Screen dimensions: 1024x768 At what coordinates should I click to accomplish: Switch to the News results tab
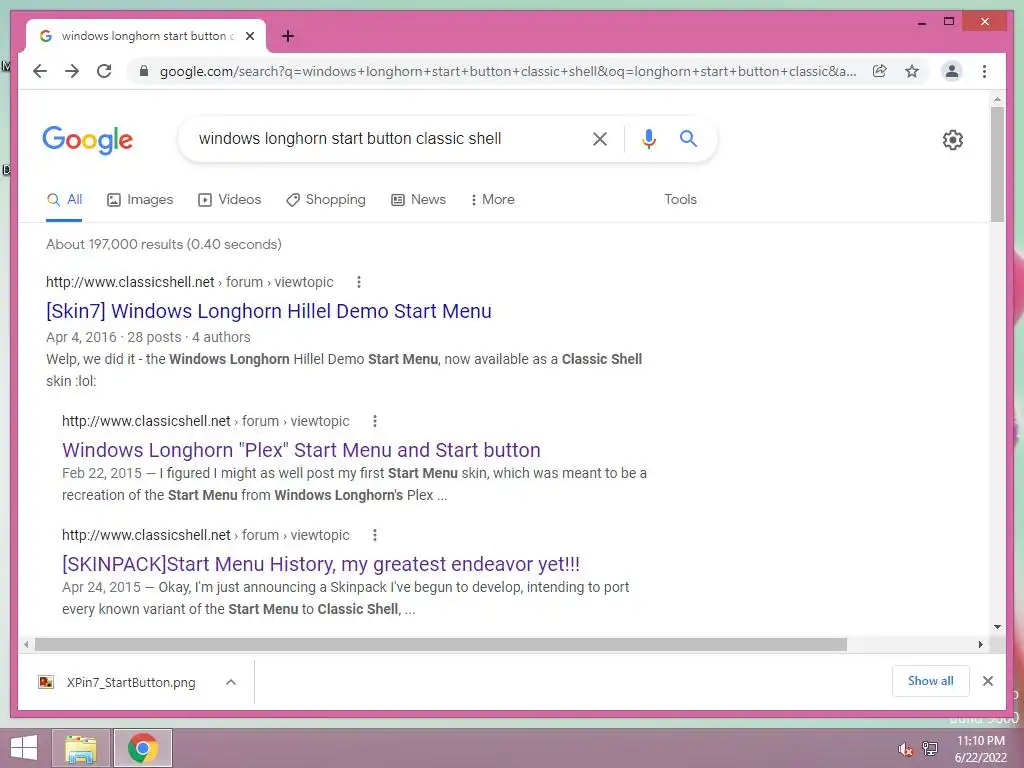[418, 200]
